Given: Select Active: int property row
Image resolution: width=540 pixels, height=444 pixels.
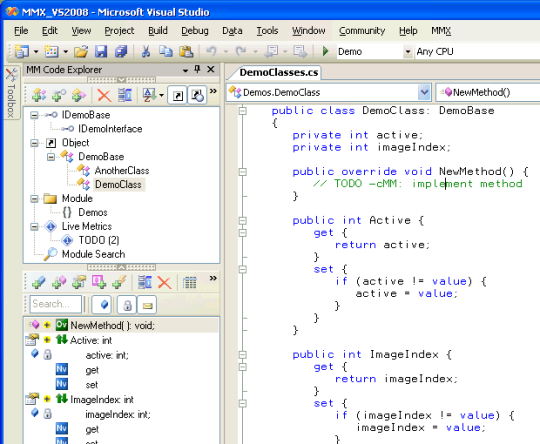Looking at the screenshot, I should click(122, 340).
